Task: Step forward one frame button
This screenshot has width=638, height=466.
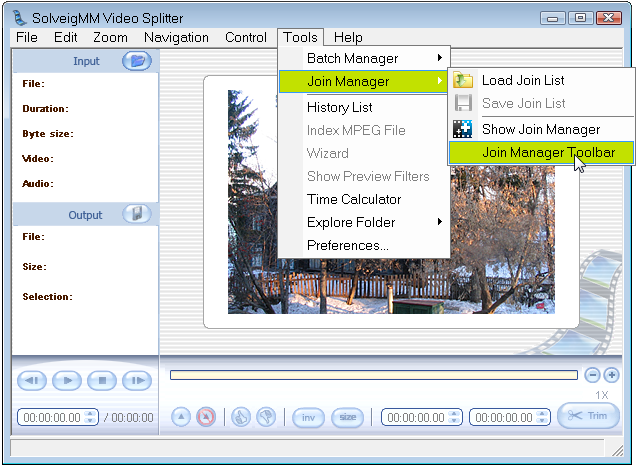Action: [x=135, y=380]
